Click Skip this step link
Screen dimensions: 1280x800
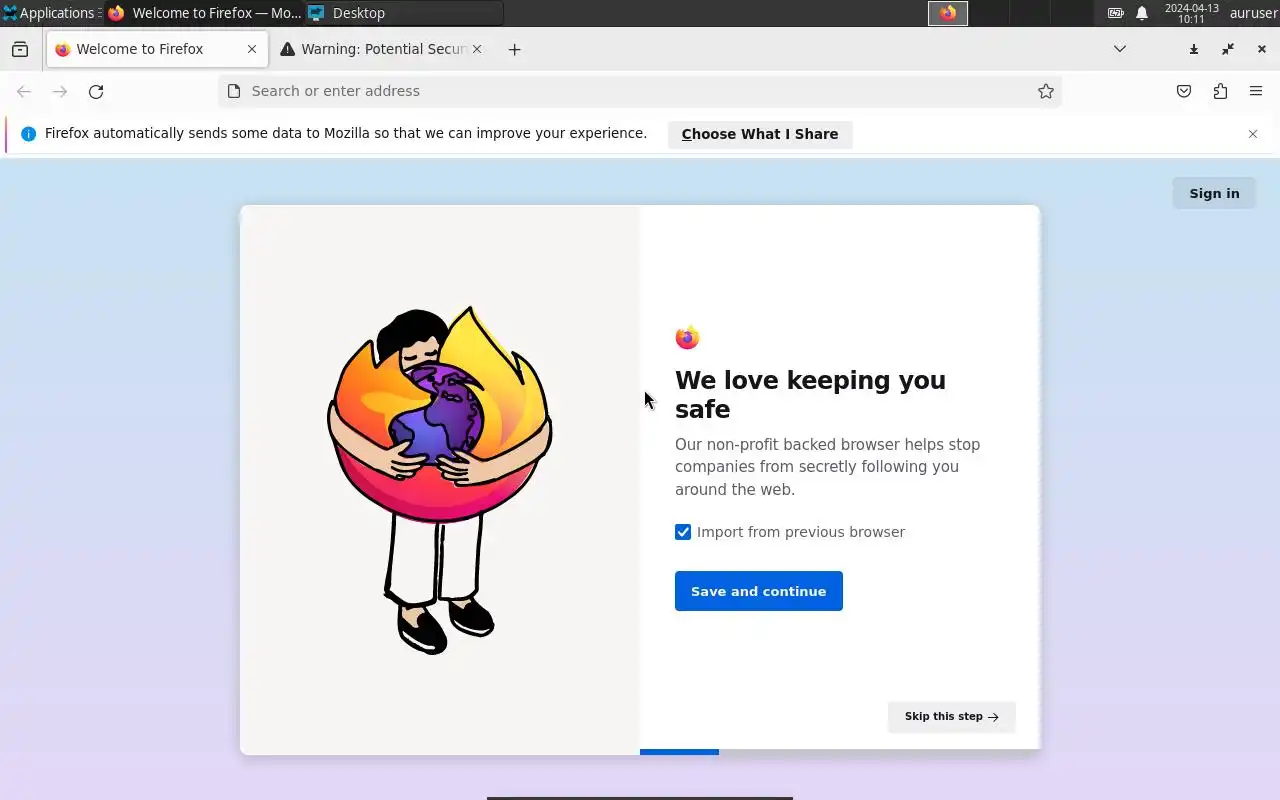pyautogui.click(x=951, y=717)
